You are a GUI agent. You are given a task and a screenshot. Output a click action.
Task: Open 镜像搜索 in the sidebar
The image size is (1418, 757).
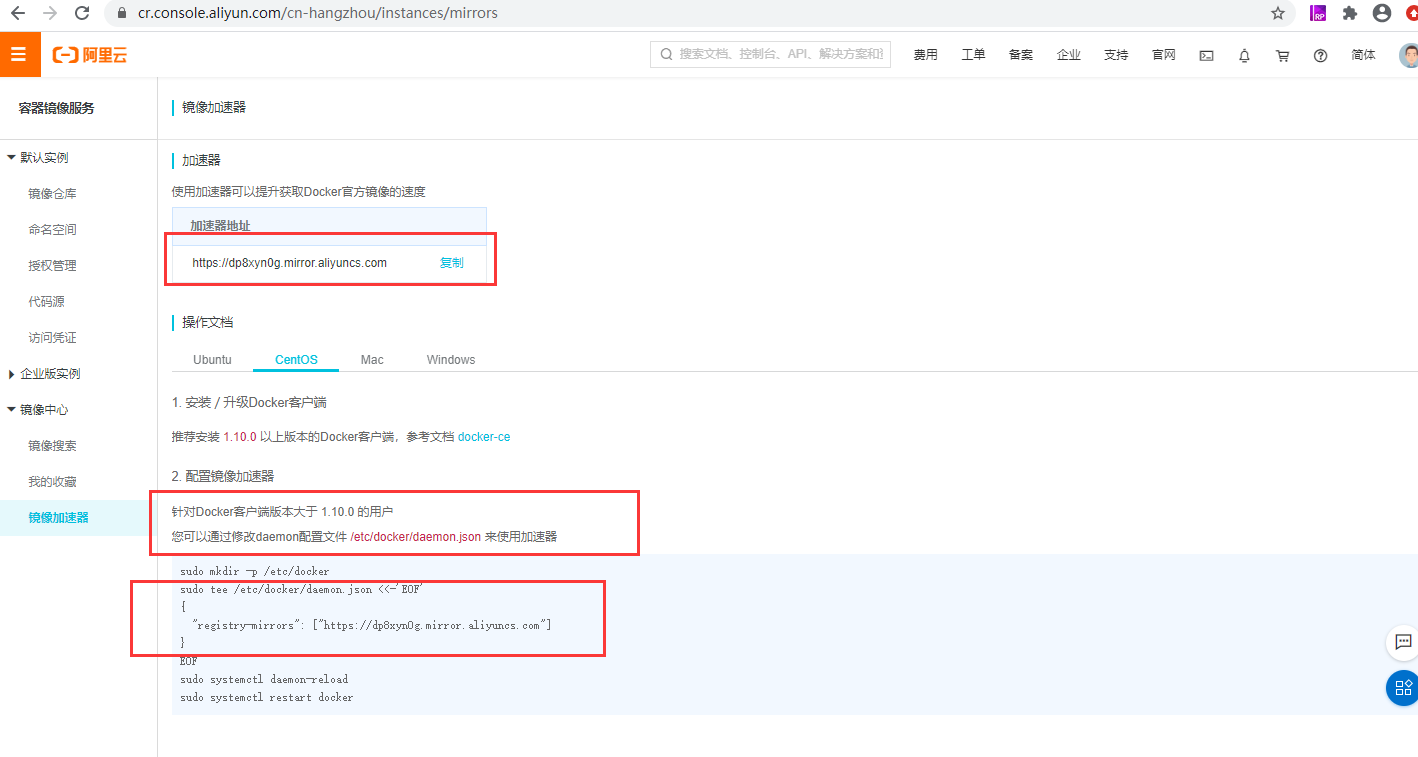[x=53, y=446]
